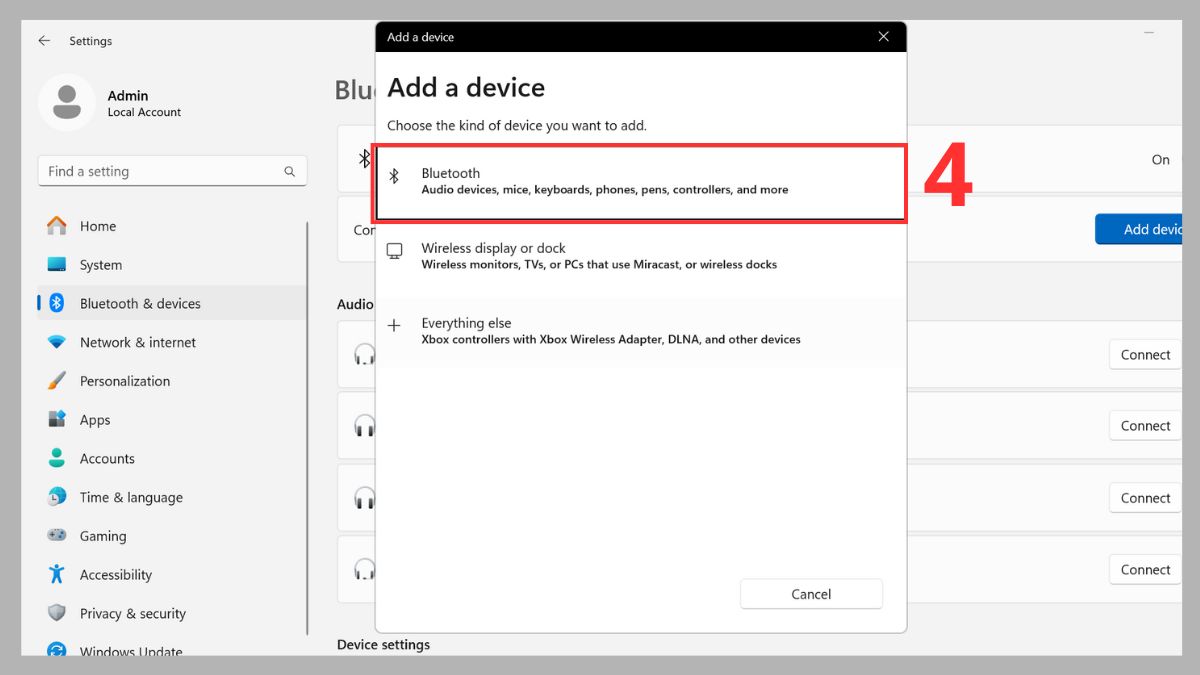Click the Network & internet globe icon
The image size is (1200, 675).
pyautogui.click(x=57, y=342)
